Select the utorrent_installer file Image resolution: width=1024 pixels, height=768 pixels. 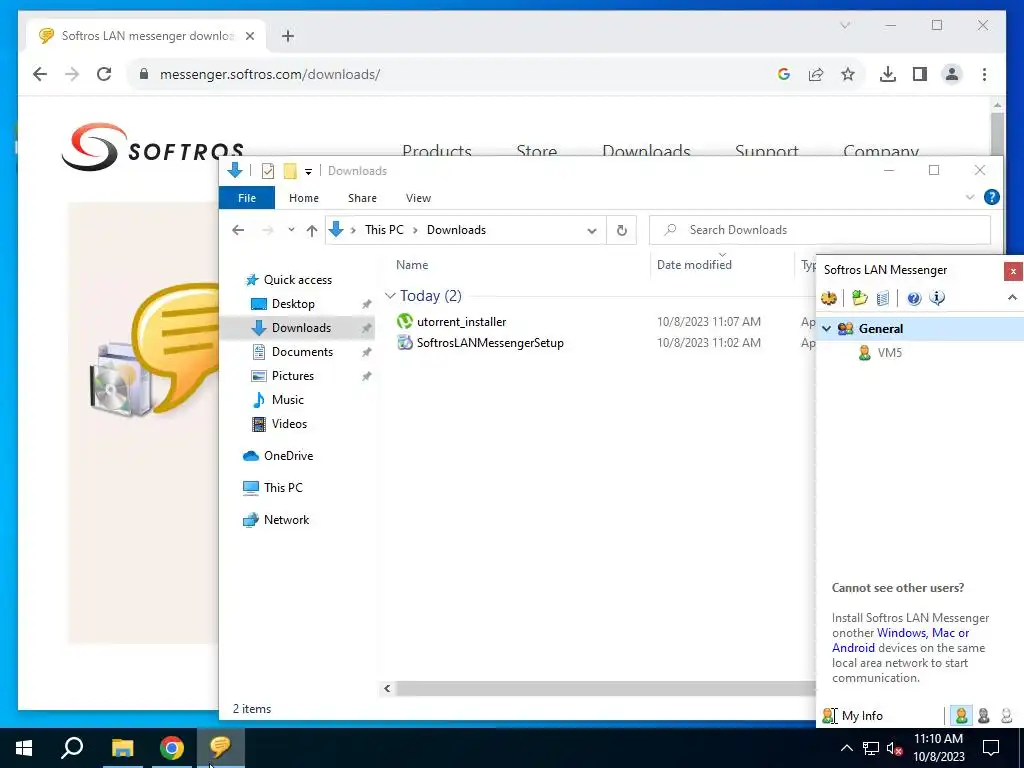point(461,321)
